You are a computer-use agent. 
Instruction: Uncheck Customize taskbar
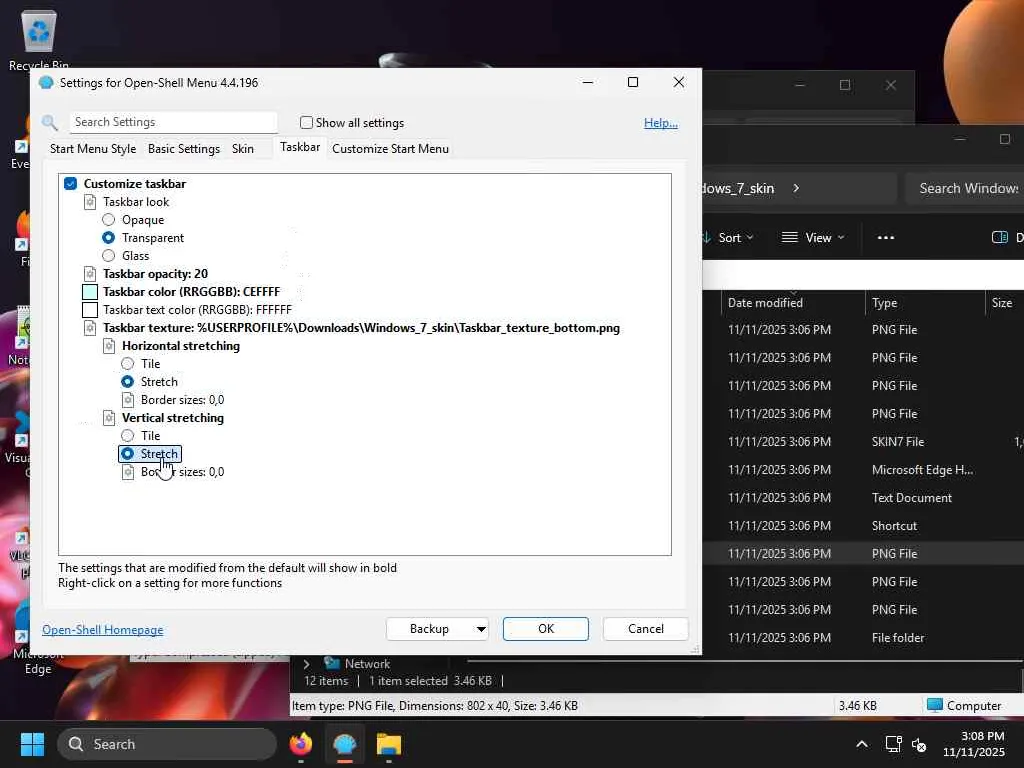click(x=71, y=184)
